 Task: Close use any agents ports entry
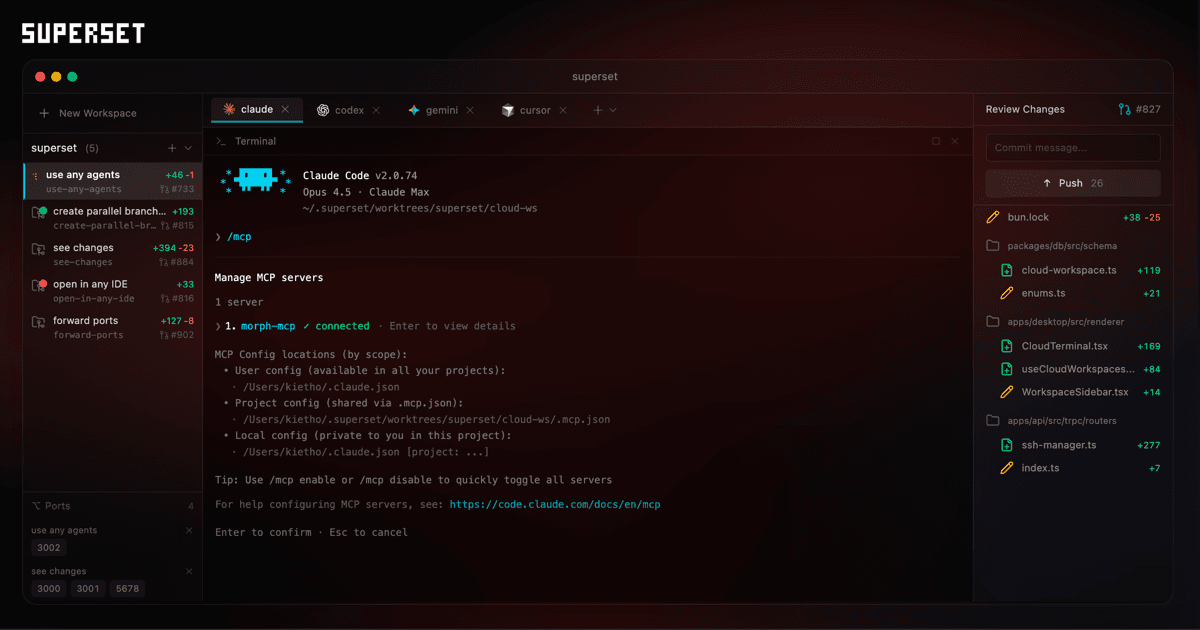pos(189,530)
